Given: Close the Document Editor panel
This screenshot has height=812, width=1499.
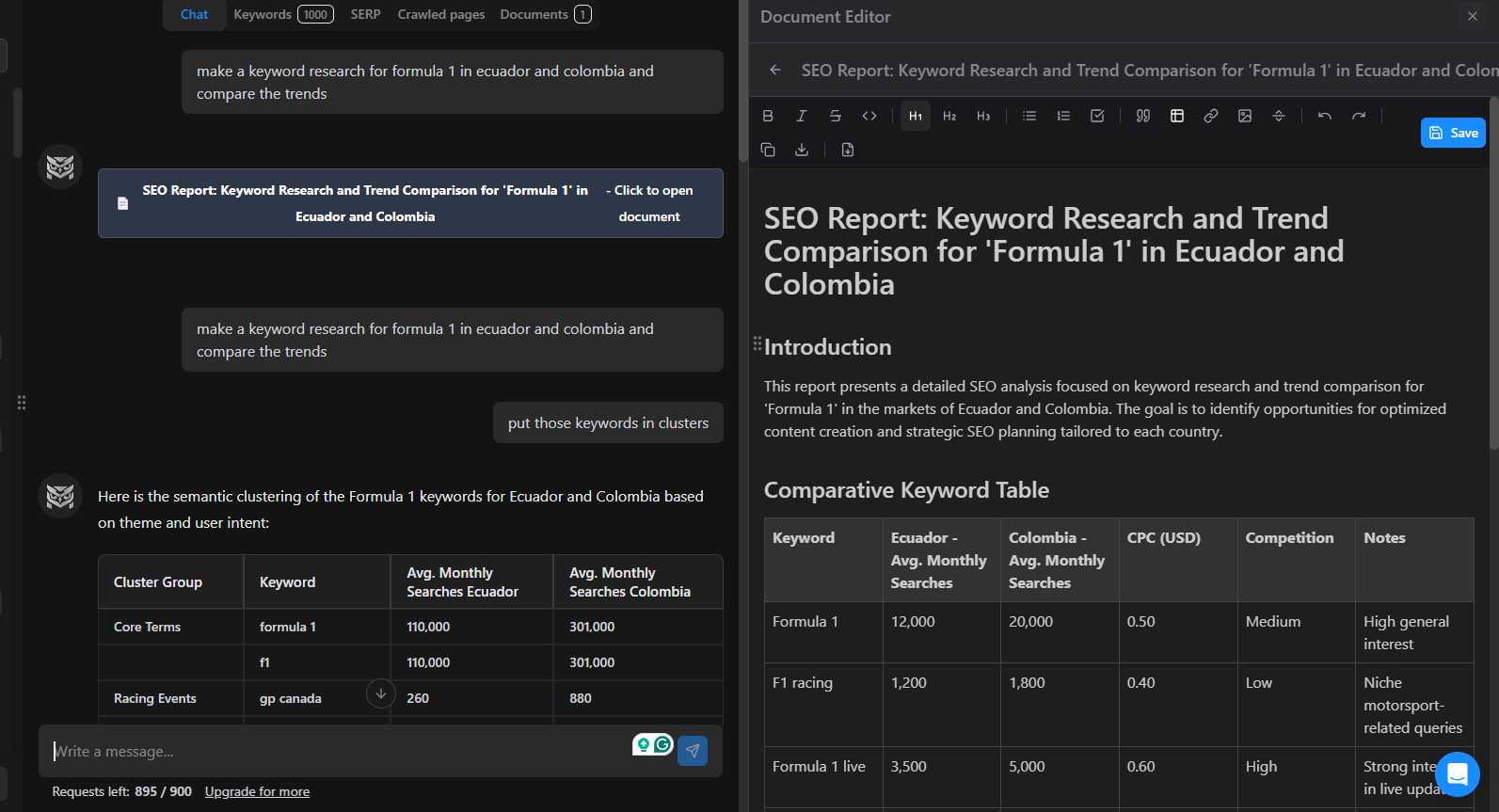Looking at the screenshot, I should pos(1473,16).
